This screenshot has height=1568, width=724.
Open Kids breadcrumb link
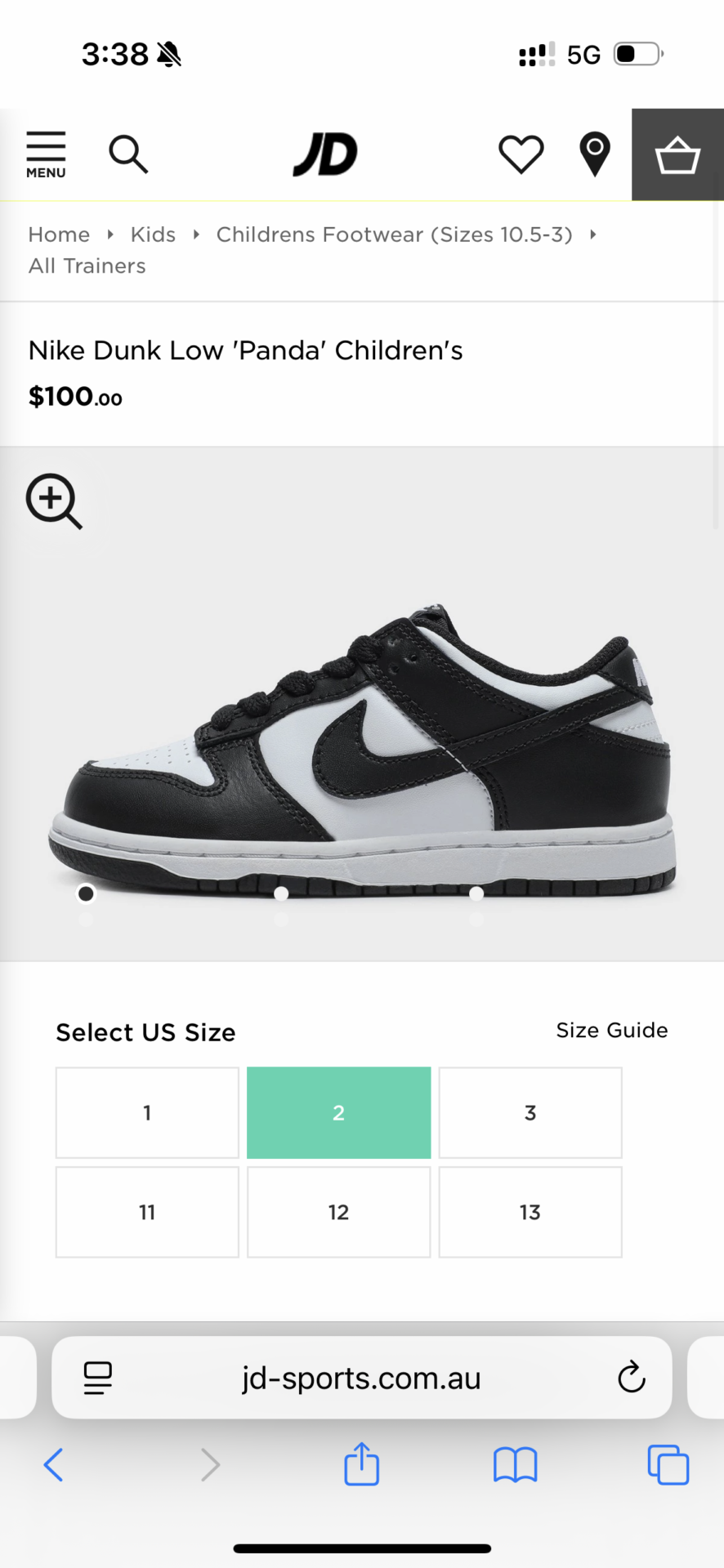tap(153, 235)
